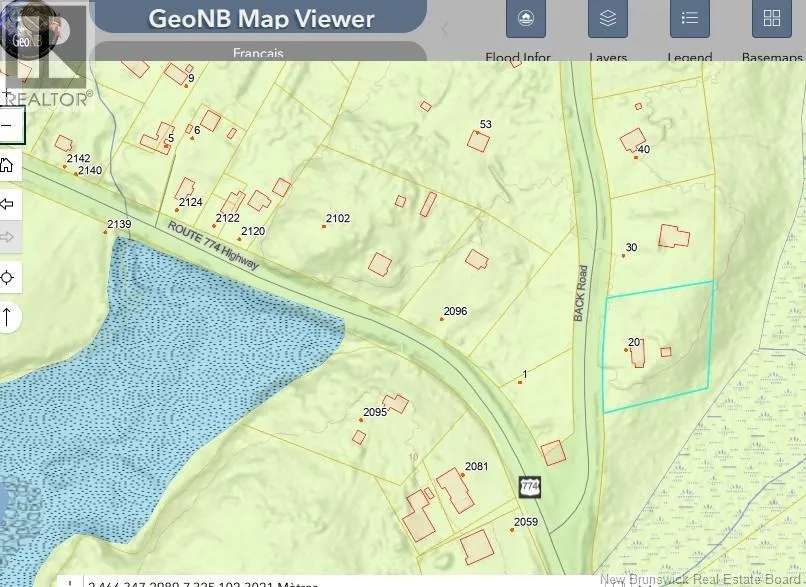806x587 pixels.
Task: Click the Route 774 highway shield marker
Action: pos(530,487)
